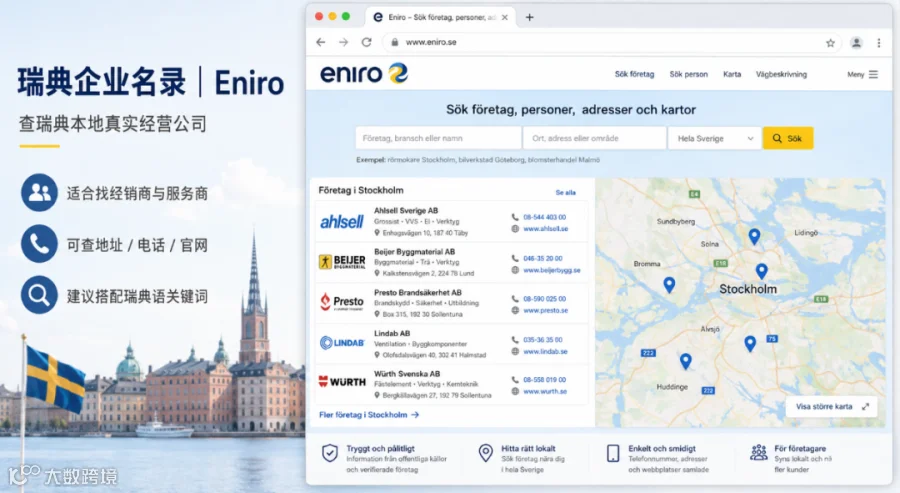Click the Enkelt och smidigt phone icon

[613, 453]
